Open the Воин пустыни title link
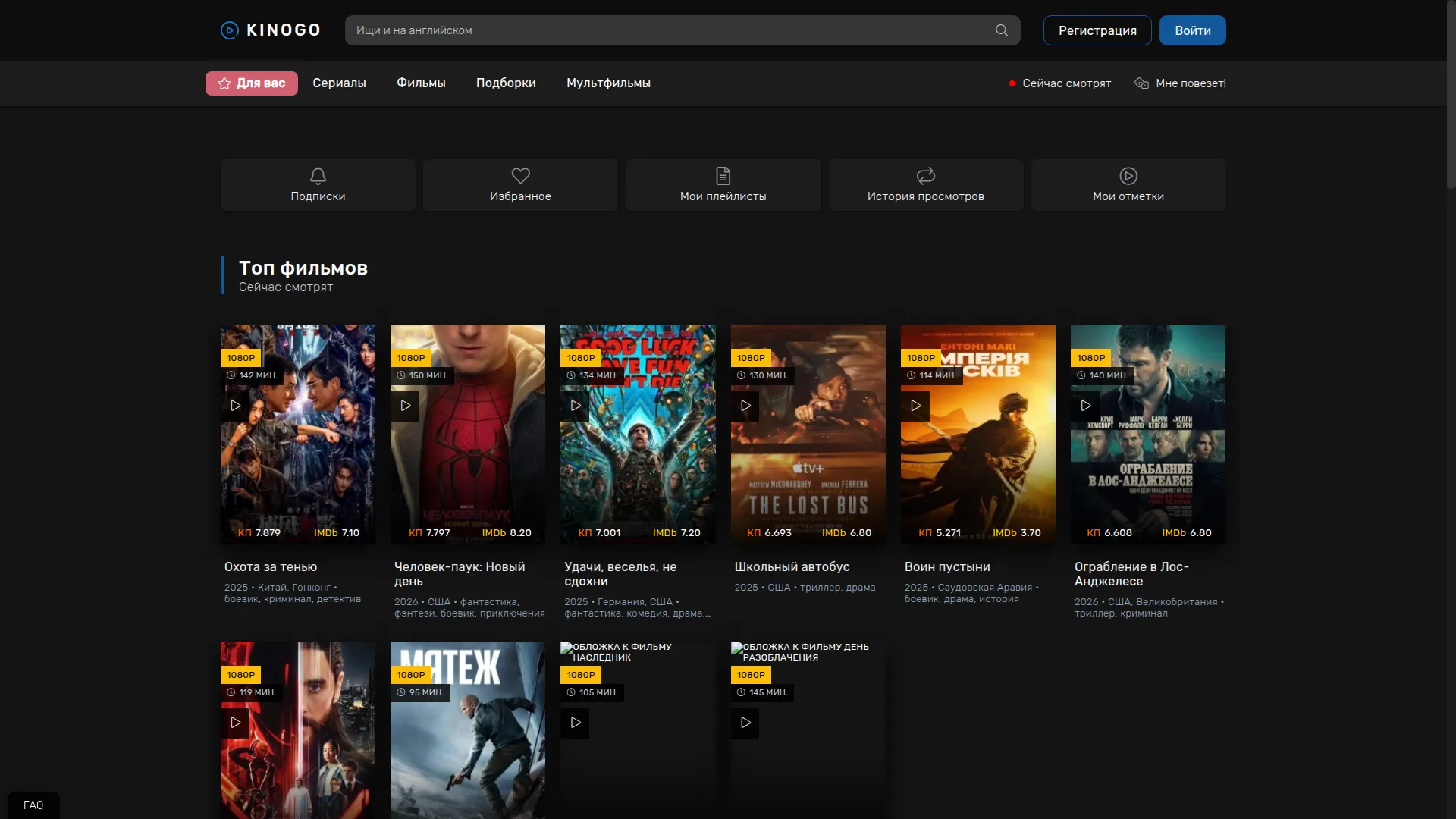Image resolution: width=1456 pixels, height=819 pixels. coord(947,567)
